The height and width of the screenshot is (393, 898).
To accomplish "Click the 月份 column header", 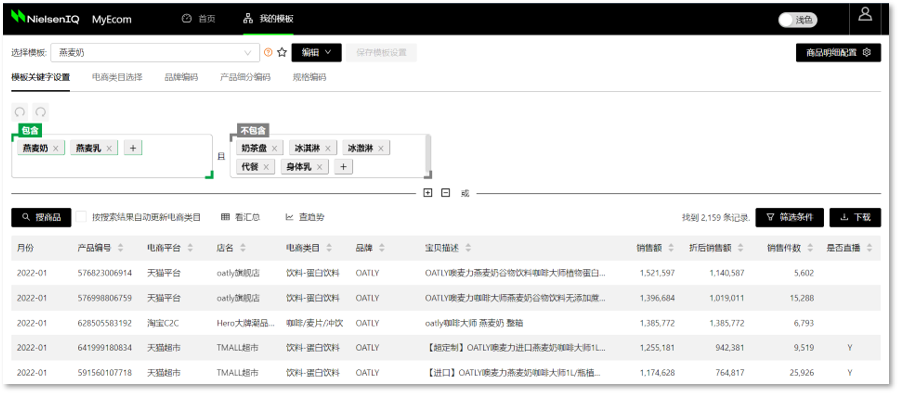I will (x=25, y=248).
